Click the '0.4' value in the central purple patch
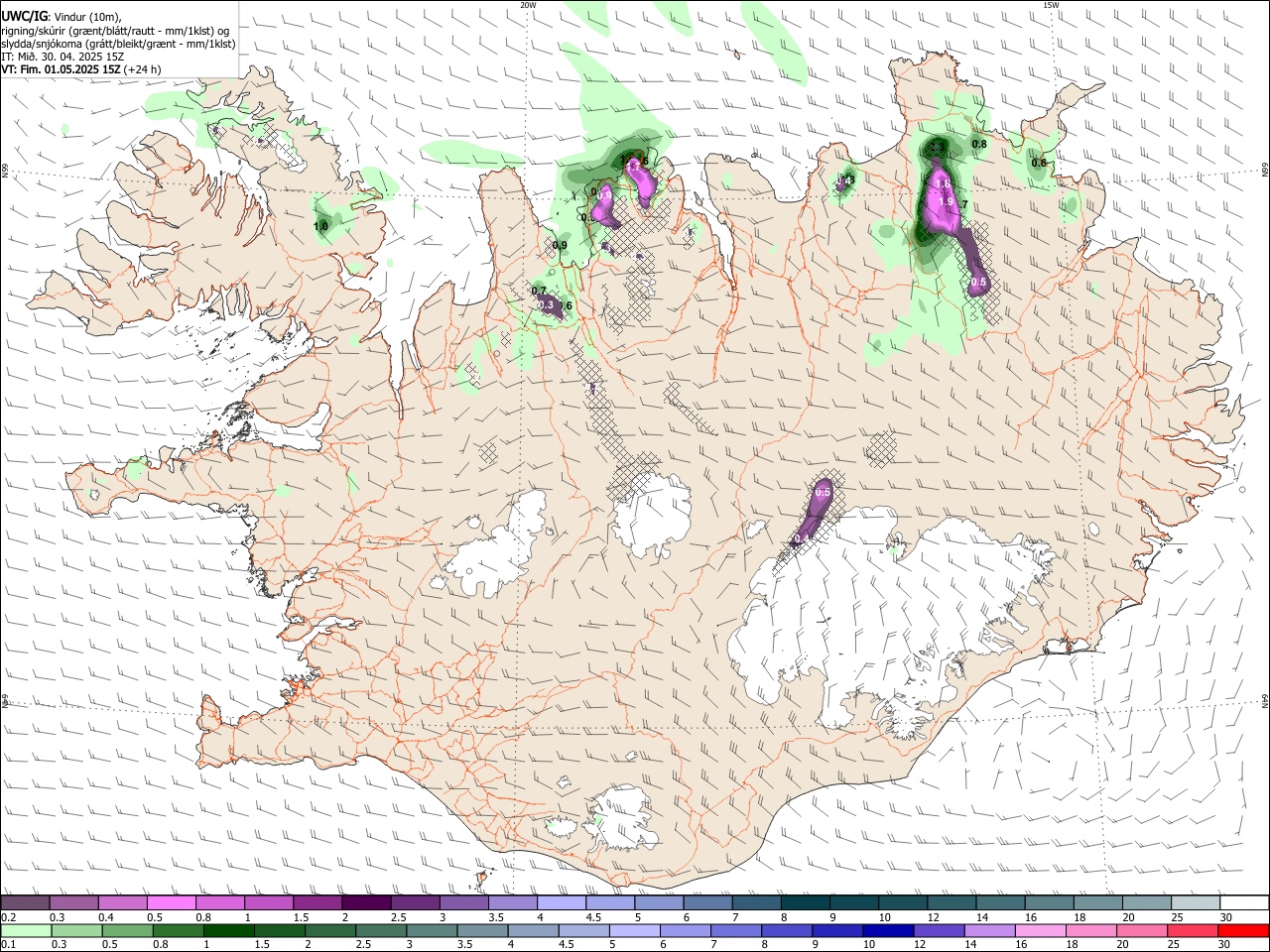This screenshot has height=952, width=1270. click(803, 538)
